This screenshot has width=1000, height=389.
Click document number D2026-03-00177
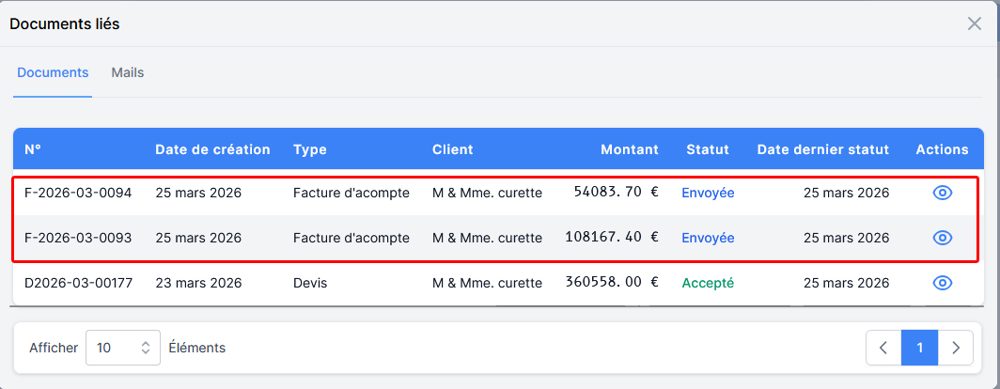(x=78, y=283)
